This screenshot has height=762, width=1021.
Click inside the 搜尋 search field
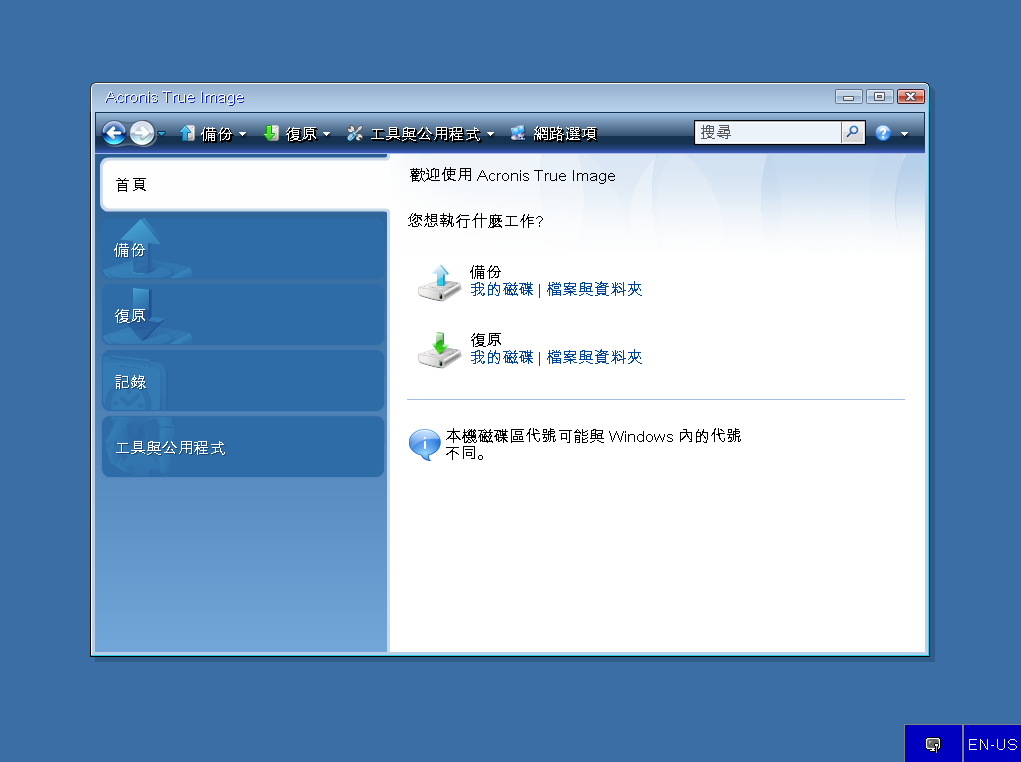pyautogui.click(x=768, y=133)
